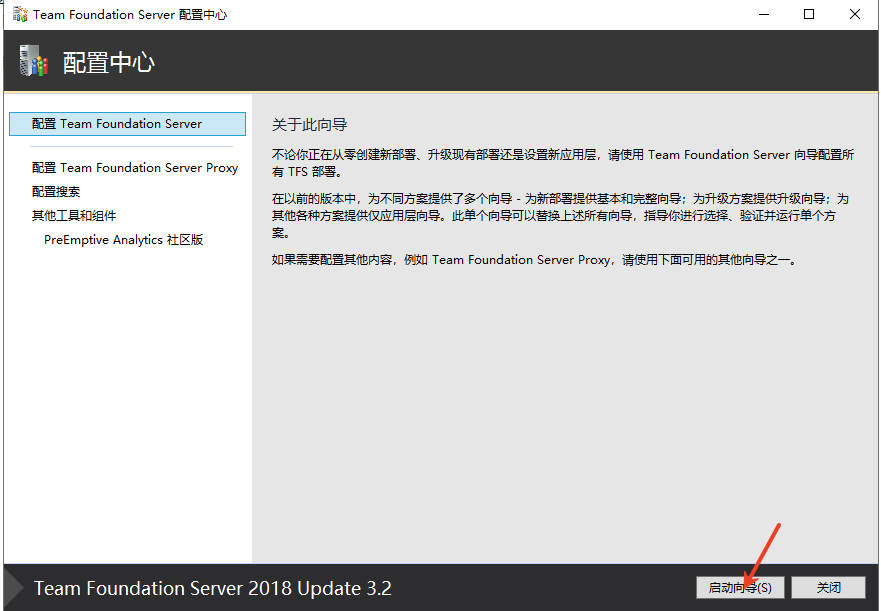Click the title bar application icon
Viewport: 881px width, 611px height.
[x=20, y=15]
